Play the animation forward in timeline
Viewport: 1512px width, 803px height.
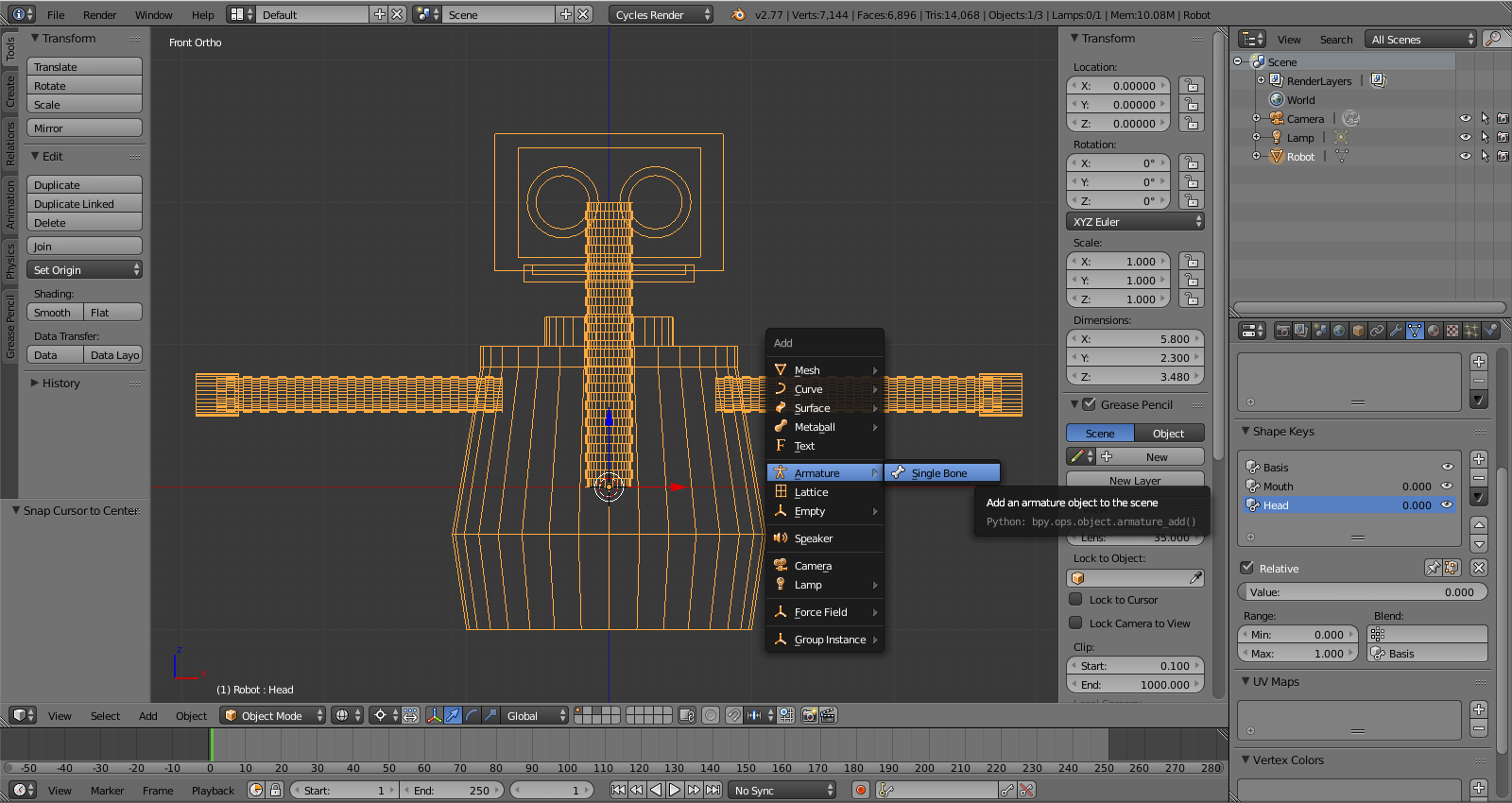(x=675, y=790)
